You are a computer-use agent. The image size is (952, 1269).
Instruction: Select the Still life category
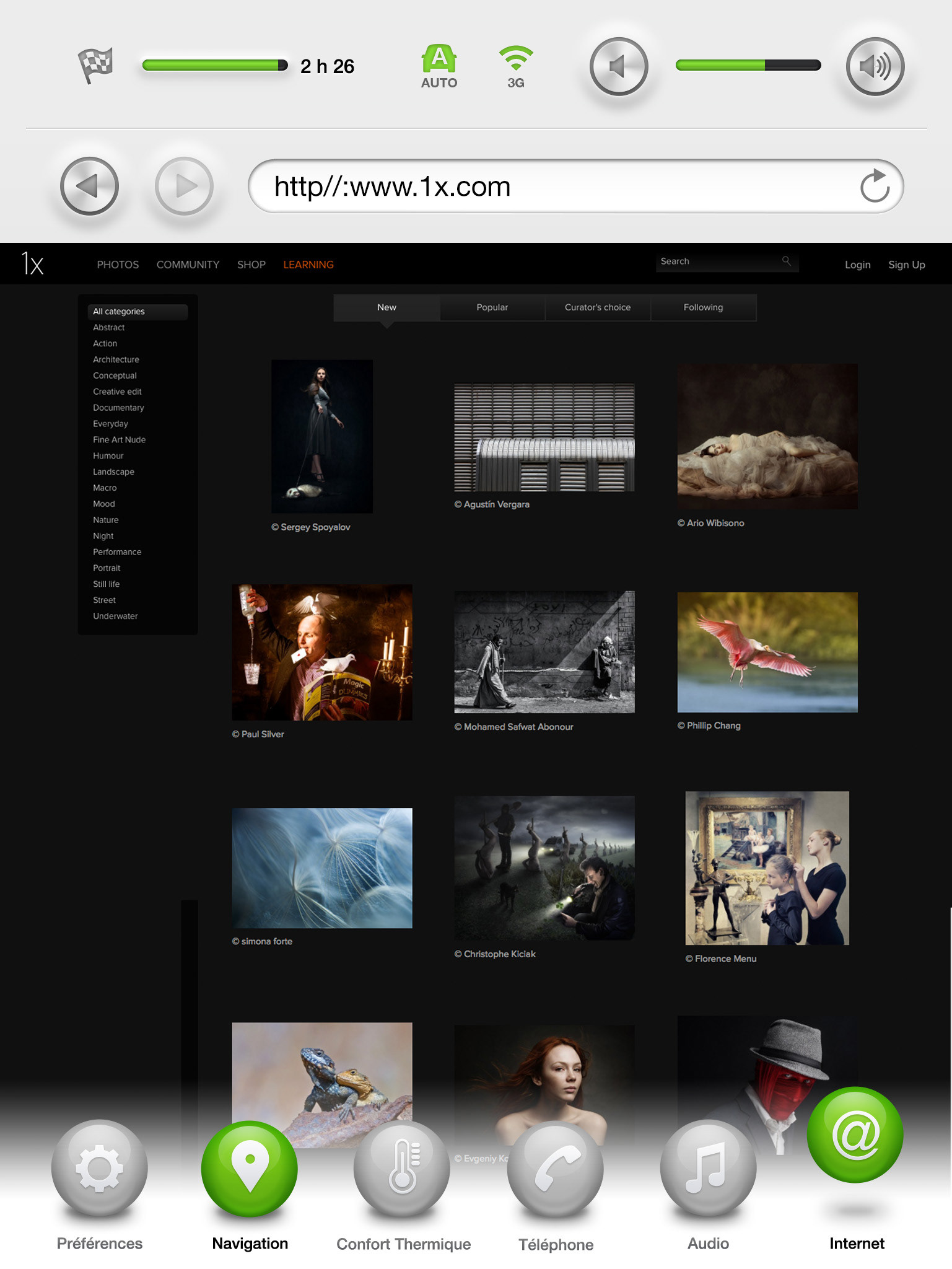pos(106,584)
